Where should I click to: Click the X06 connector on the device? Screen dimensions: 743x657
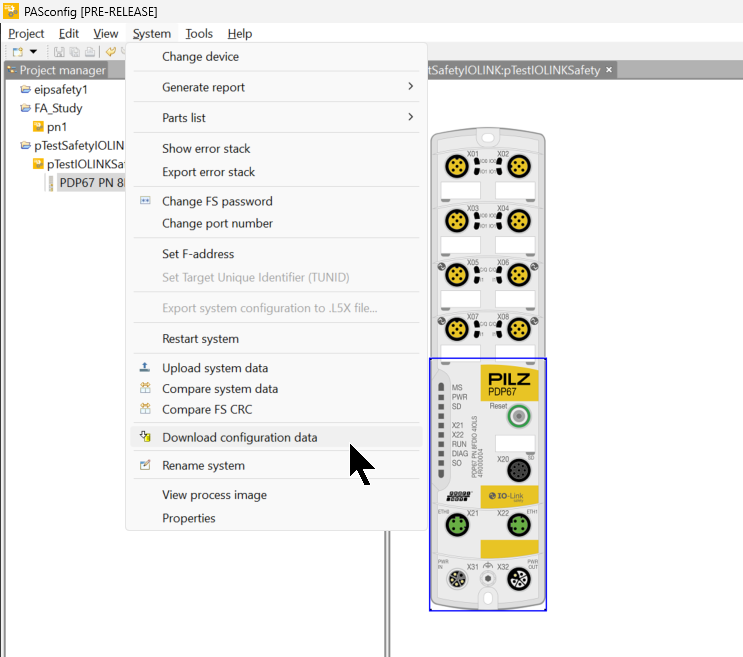point(519,275)
